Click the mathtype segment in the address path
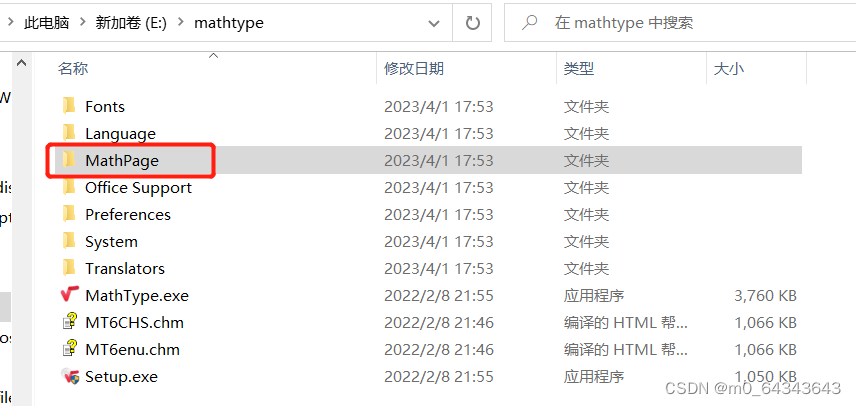This screenshot has height=406, width=856. (229, 23)
